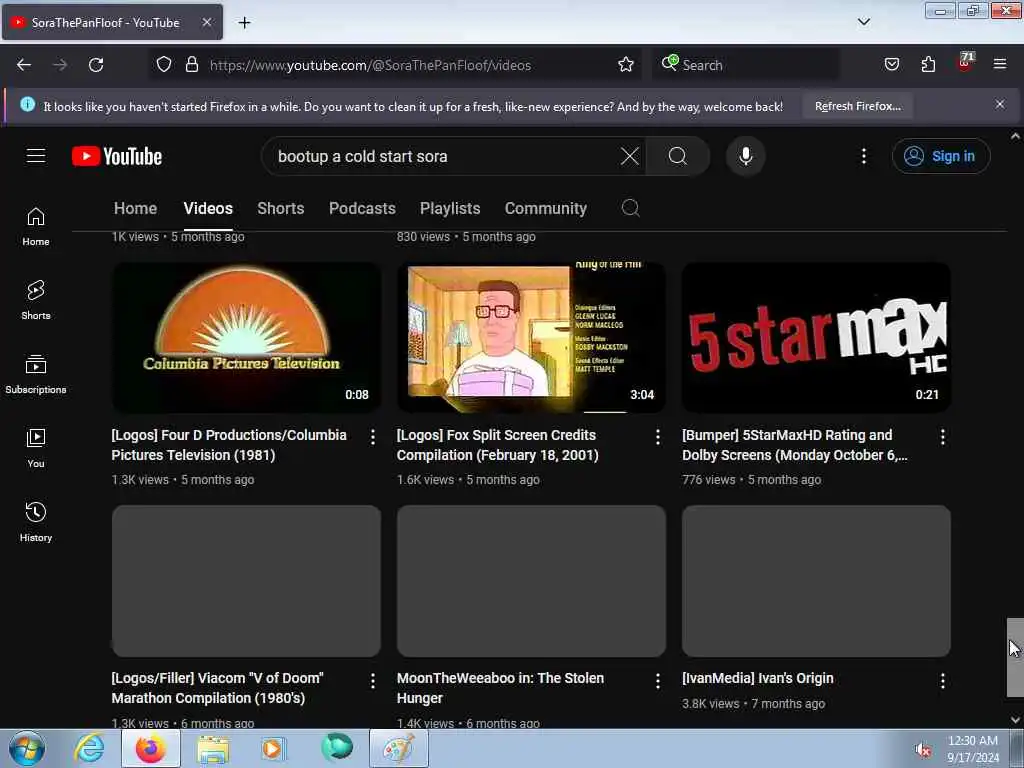Launch Internet Explorer from the taskbar
1024x768 pixels.
pyautogui.click(x=89, y=748)
